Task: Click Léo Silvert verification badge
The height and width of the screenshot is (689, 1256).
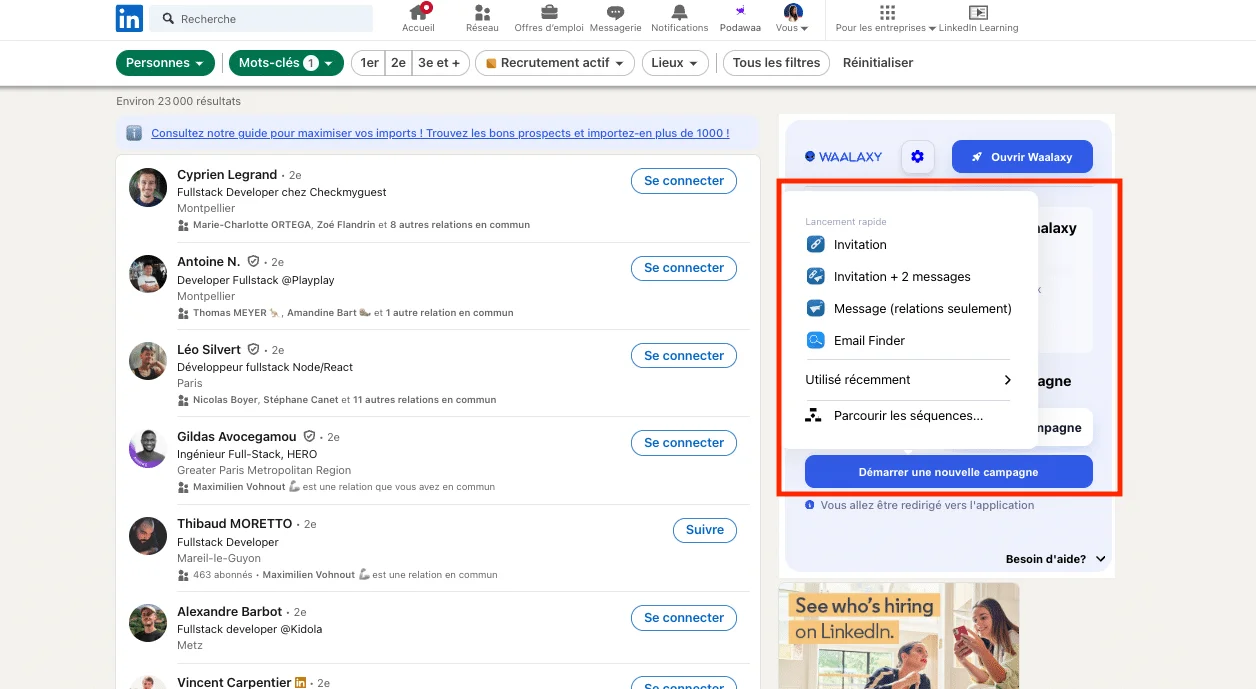Action: tap(253, 349)
